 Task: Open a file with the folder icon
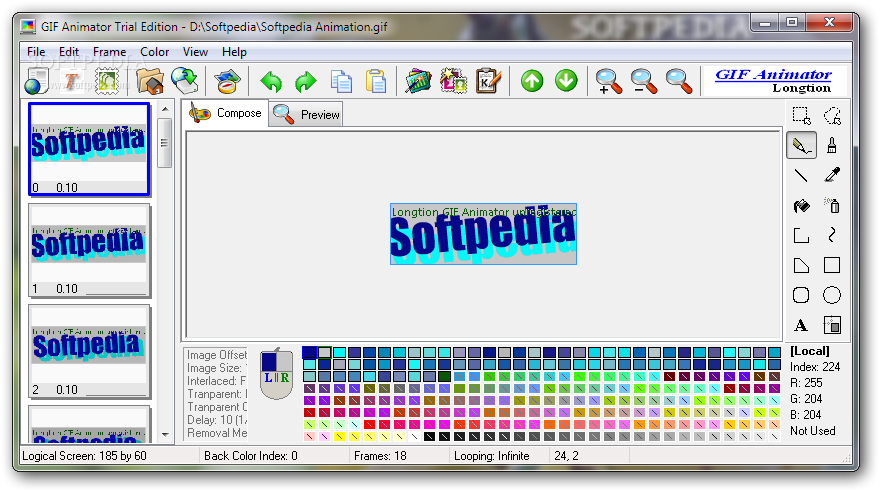click(x=150, y=81)
